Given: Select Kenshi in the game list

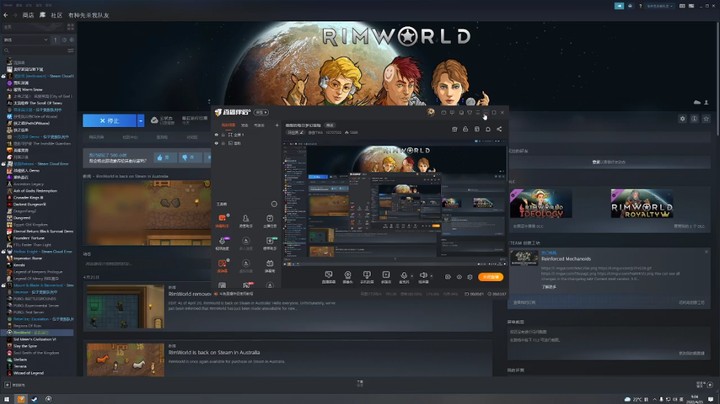Looking at the screenshot, I should pos(19,265).
